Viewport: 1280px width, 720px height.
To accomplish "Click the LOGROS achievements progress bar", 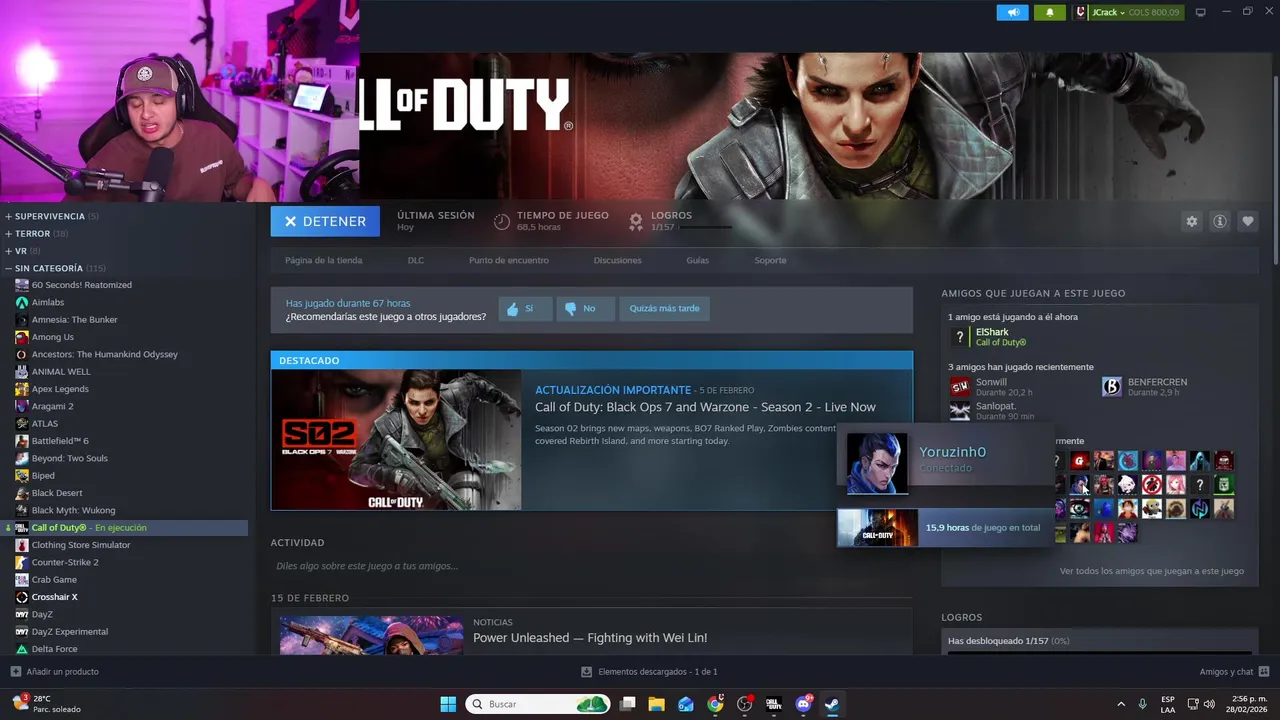I will [706, 227].
